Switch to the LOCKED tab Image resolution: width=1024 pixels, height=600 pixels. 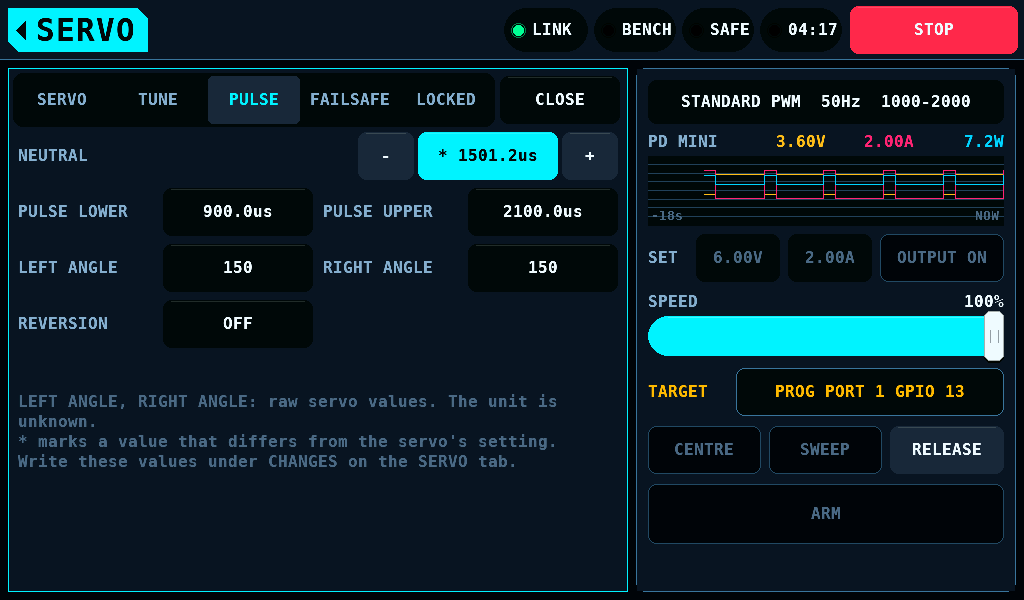coord(446,100)
